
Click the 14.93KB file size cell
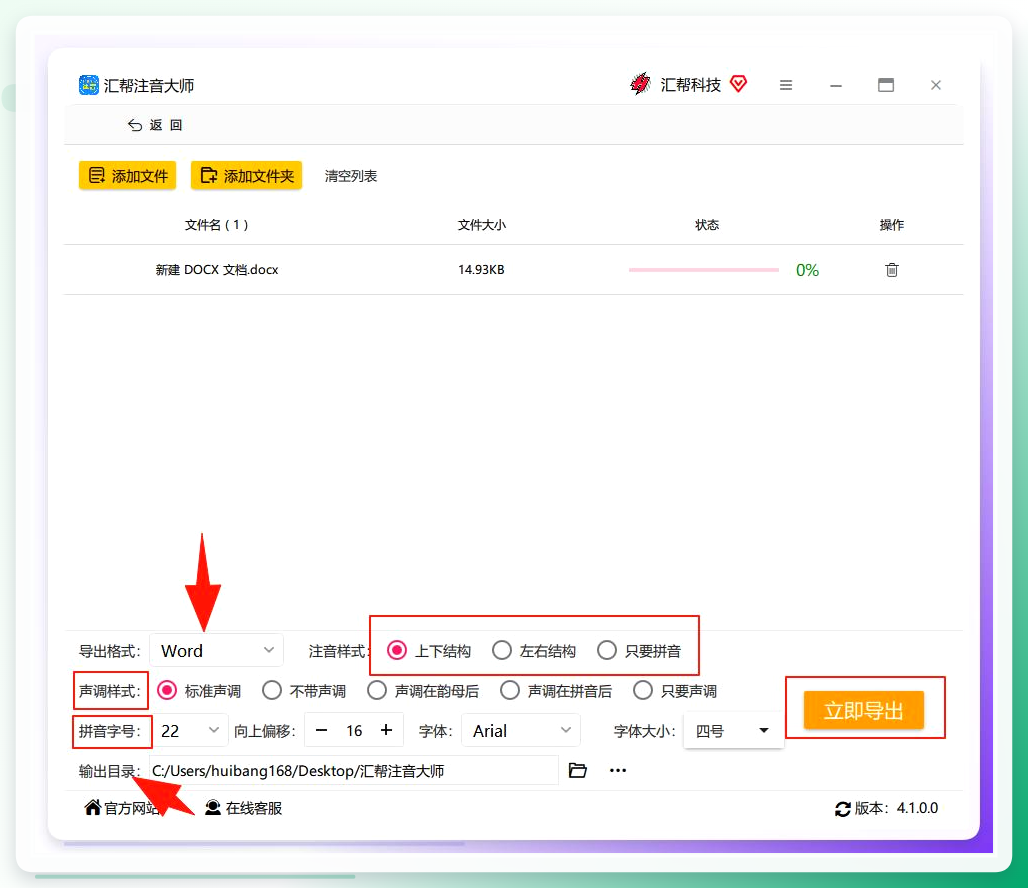pos(481,270)
